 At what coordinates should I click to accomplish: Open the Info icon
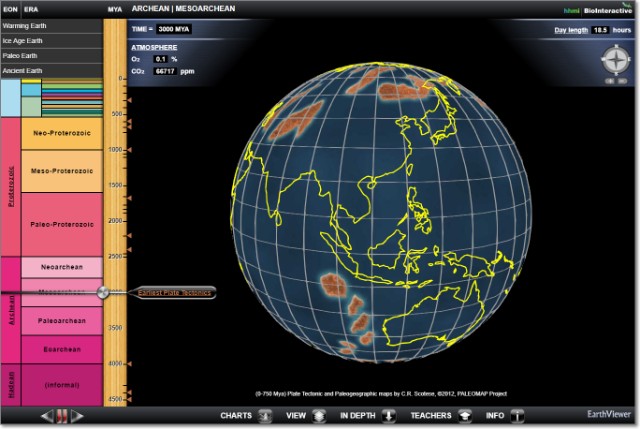coord(517,415)
